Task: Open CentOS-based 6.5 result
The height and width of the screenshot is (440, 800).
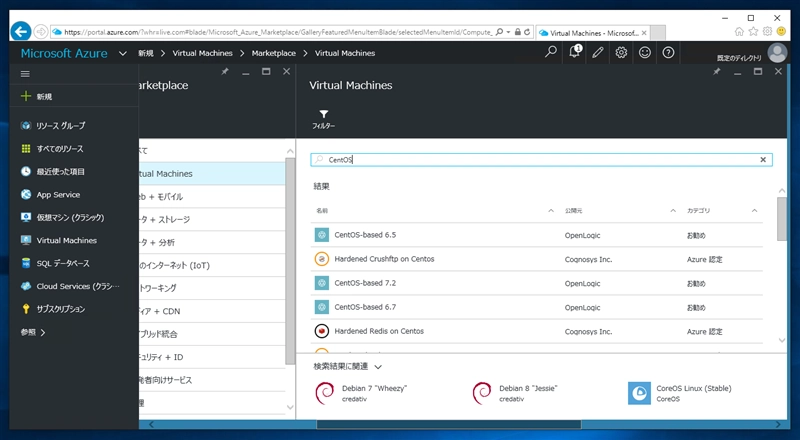Action: click(537, 235)
